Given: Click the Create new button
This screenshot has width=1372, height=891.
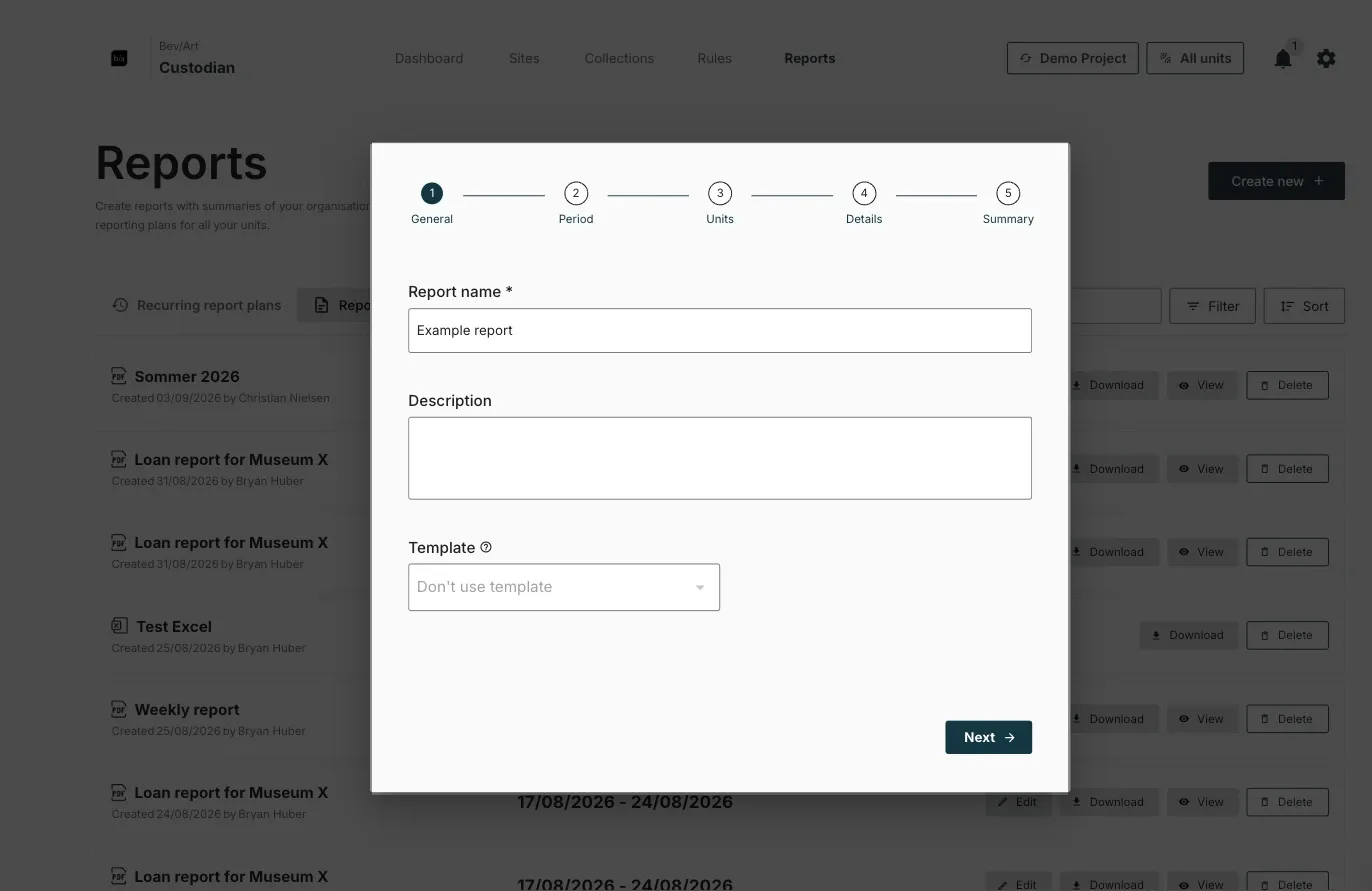Looking at the screenshot, I should click(1276, 181).
